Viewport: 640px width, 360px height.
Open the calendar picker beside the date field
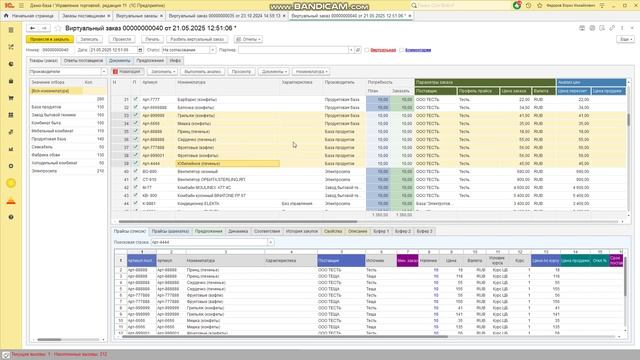coord(140,50)
